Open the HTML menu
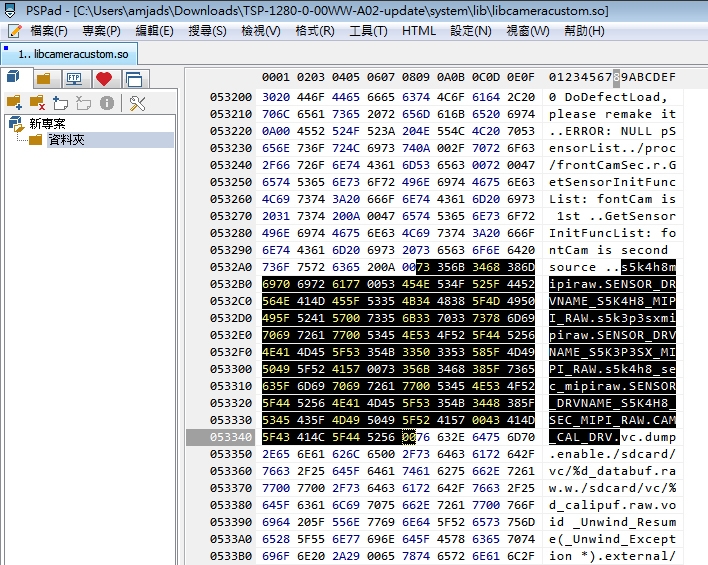 [419, 31]
